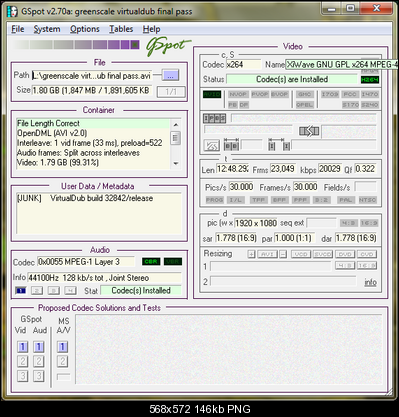Click the 1/1 file counter button
This screenshot has width=399, height=417.
pyautogui.click(x=171, y=91)
